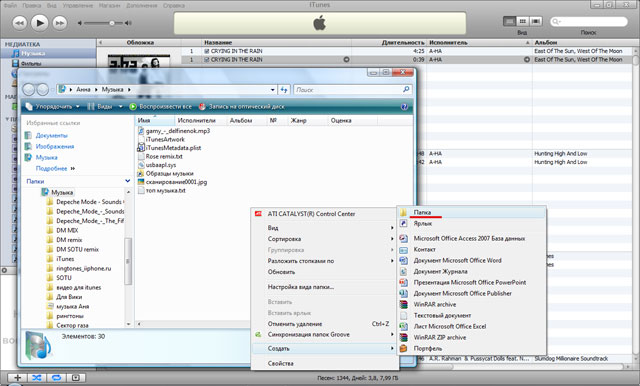
Task: Click the Explorer help question mark icon
Action: 404,106
